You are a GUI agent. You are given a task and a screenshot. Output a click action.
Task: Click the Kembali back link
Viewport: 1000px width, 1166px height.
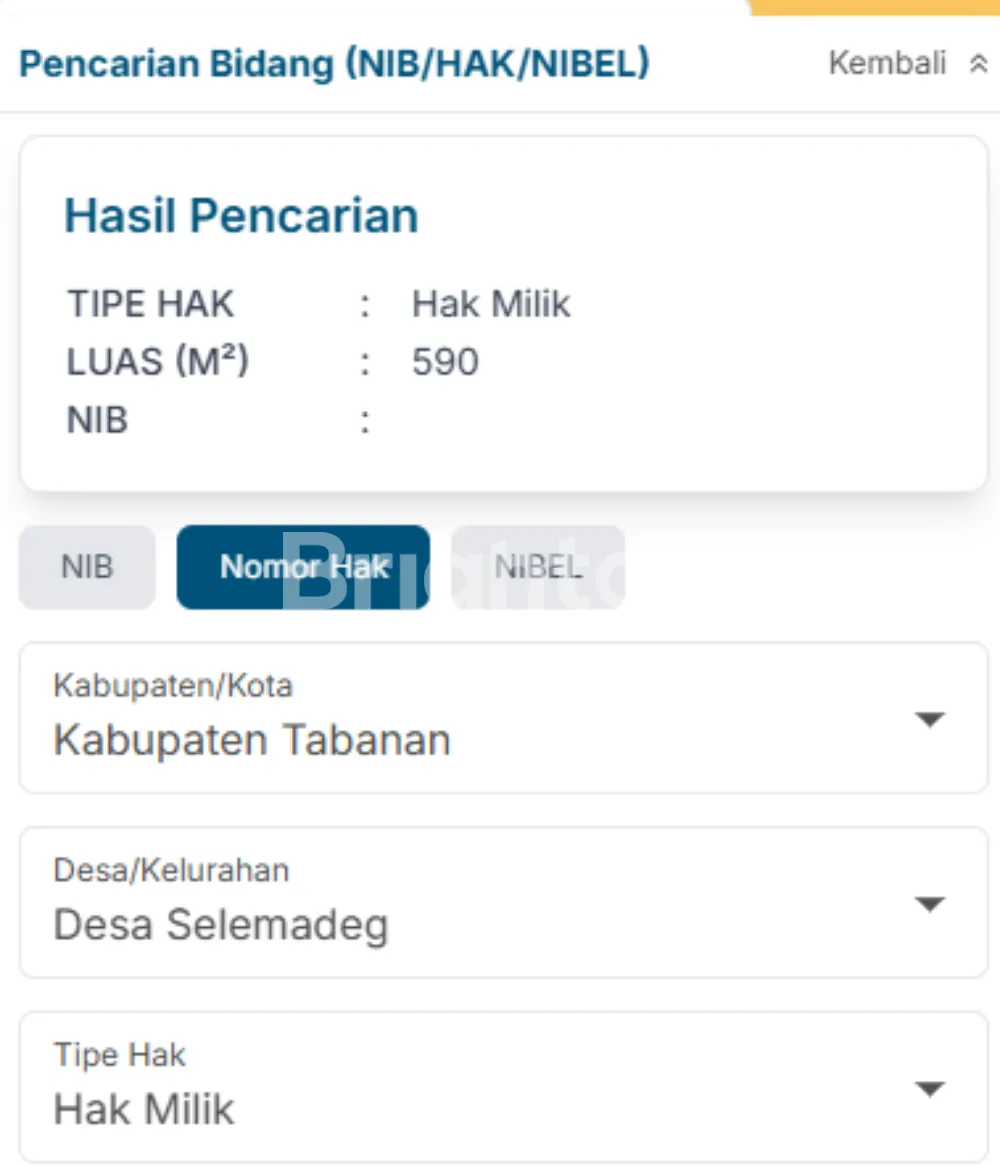point(887,64)
